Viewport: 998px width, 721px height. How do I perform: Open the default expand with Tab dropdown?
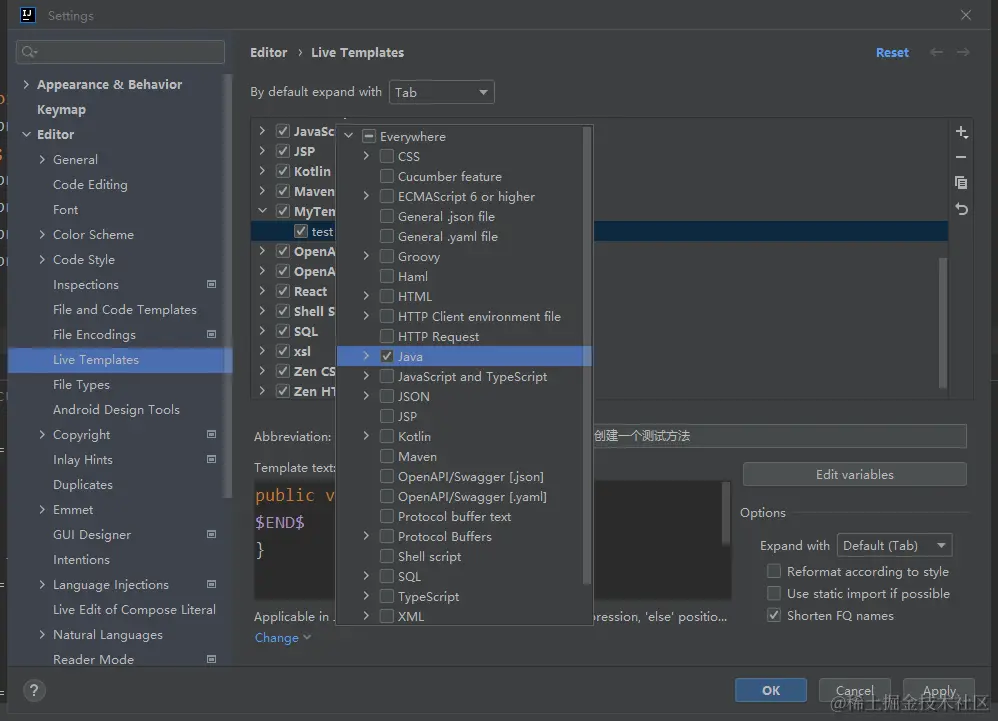[x=442, y=92]
